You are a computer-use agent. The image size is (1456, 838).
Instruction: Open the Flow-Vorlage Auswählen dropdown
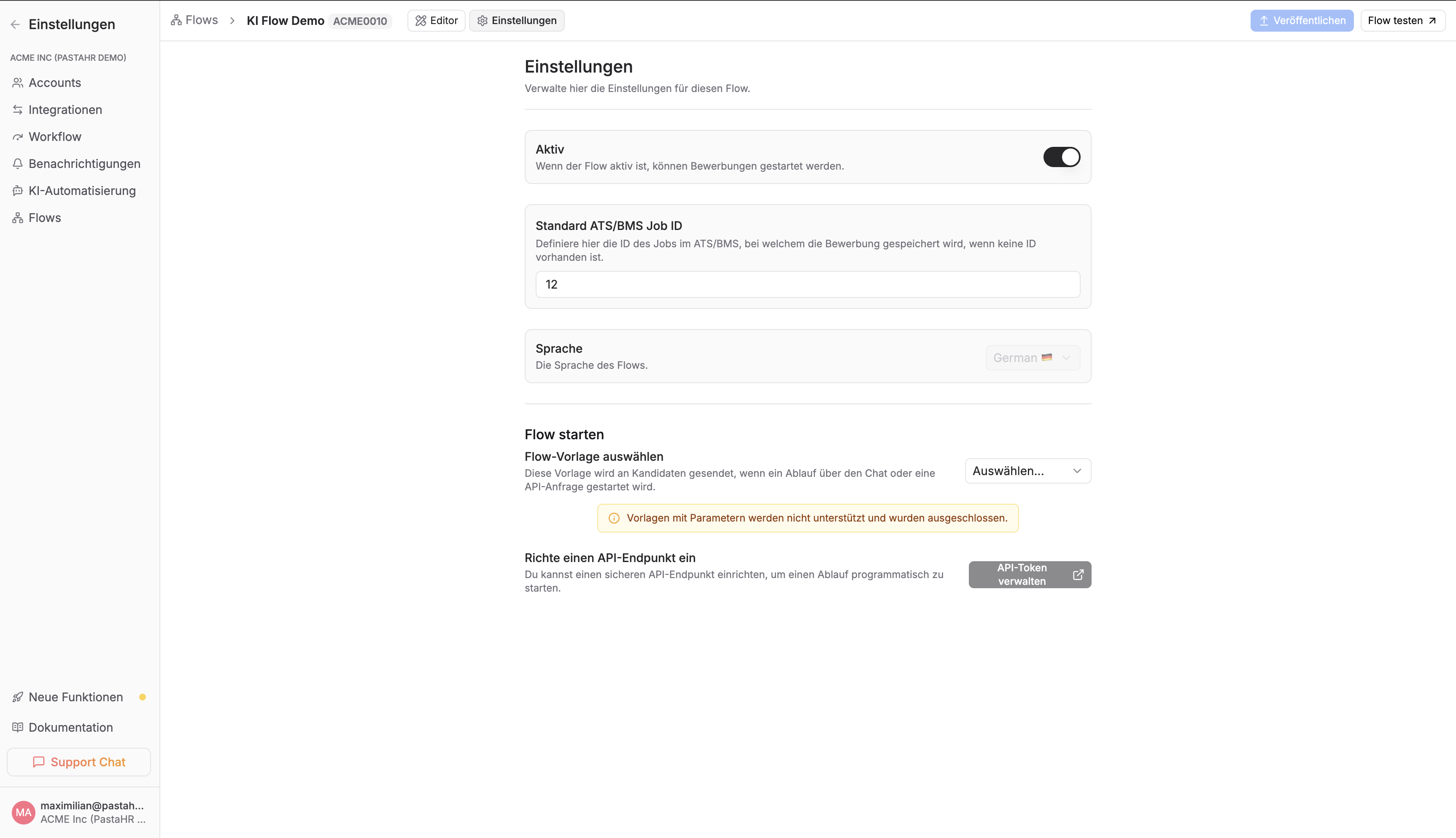click(x=1027, y=471)
